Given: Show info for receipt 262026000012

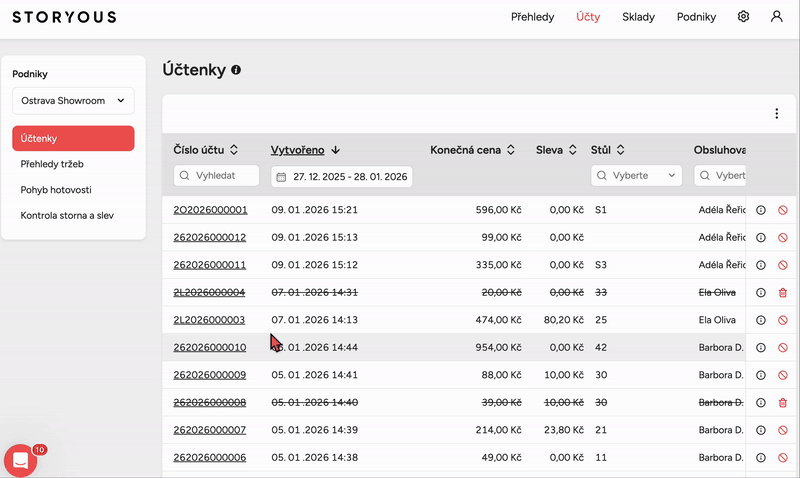Looking at the screenshot, I should (x=760, y=238).
